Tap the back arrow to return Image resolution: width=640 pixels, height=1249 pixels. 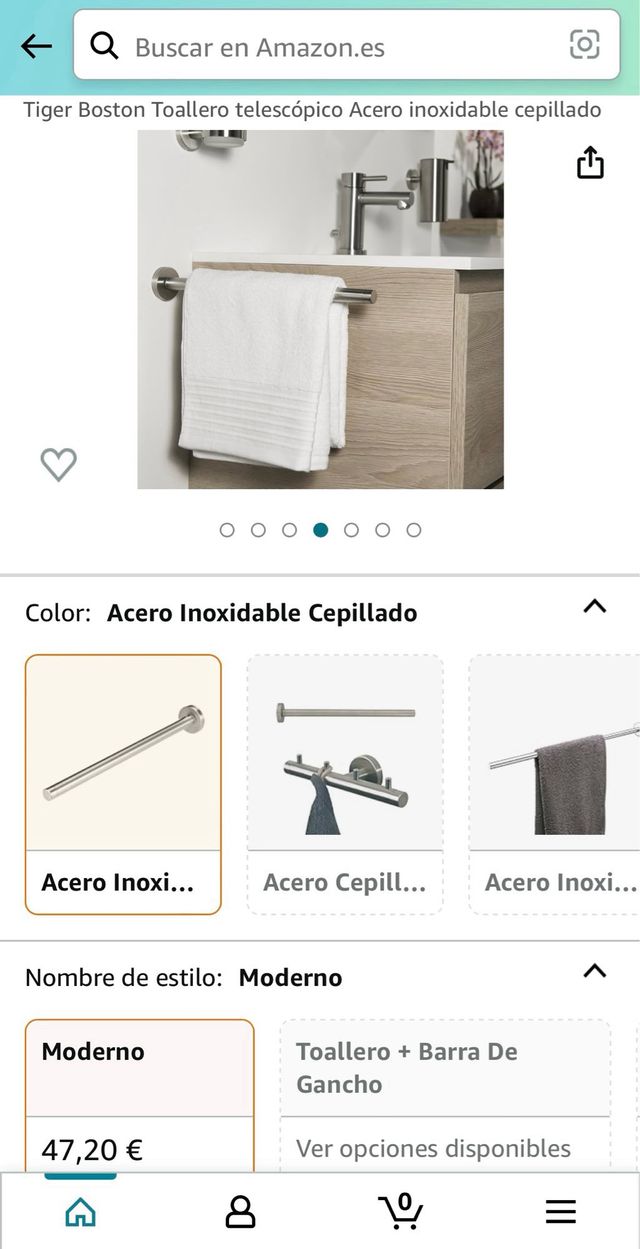pyautogui.click(x=33, y=44)
